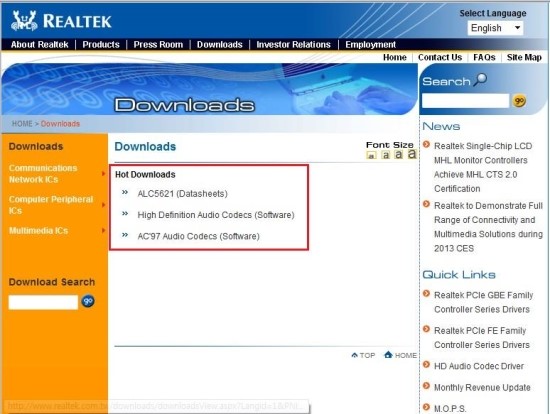Expand the Computer Peripheral ICs submenu arrow

click(103, 205)
